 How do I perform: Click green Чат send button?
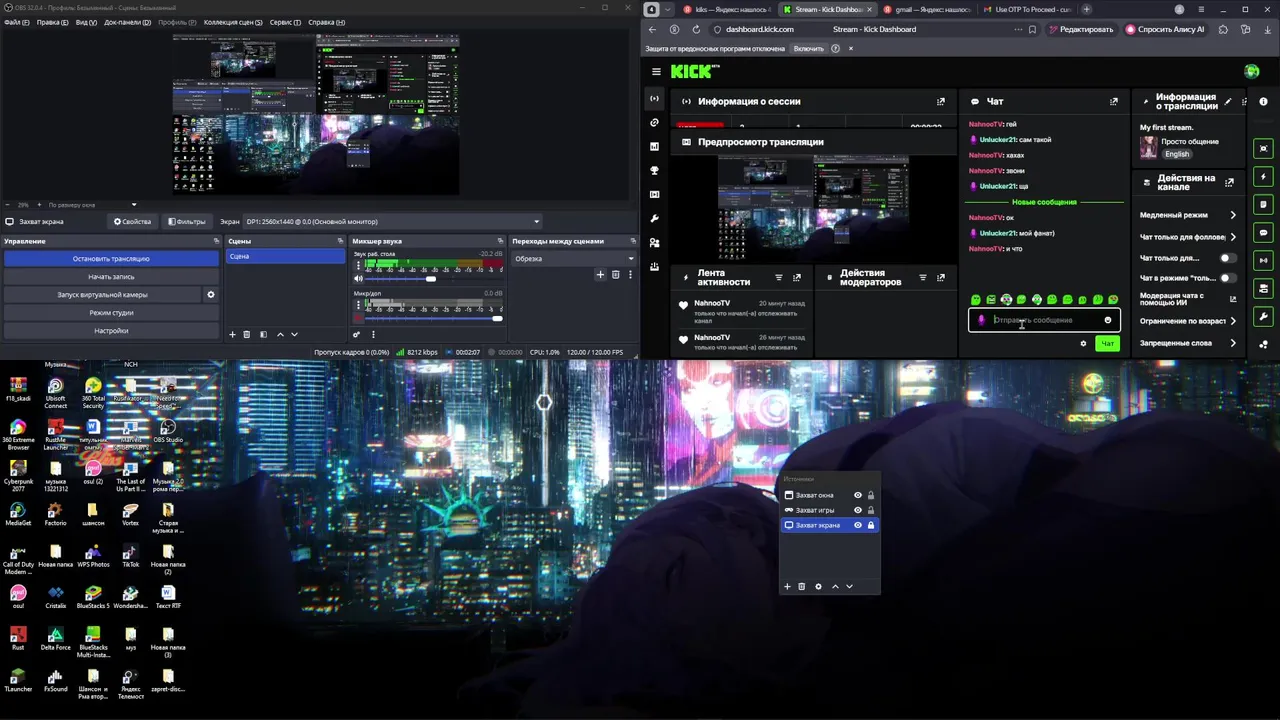[1107, 343]
